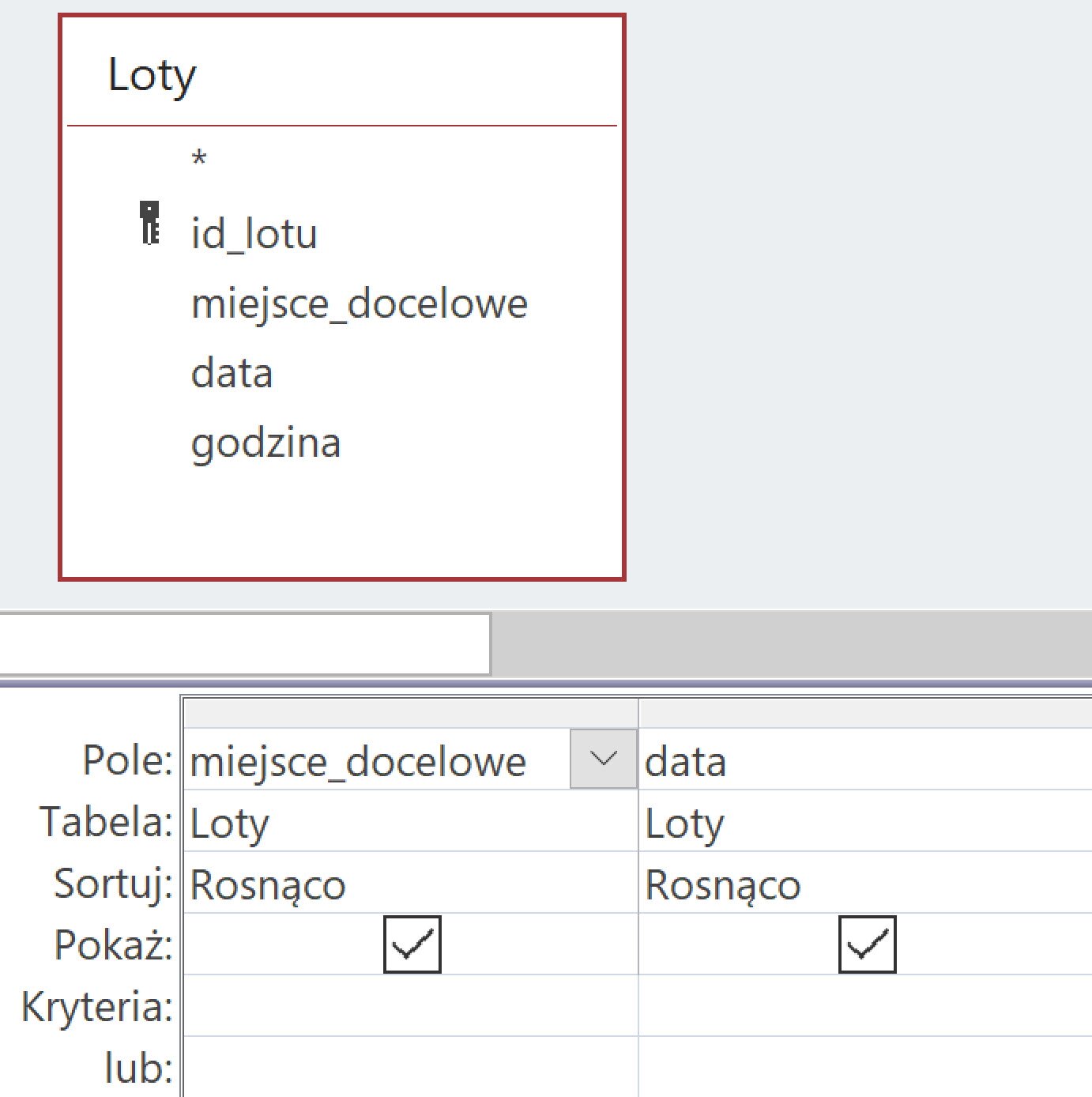This screenshot has height=1097, width=1092.
Task: Click the horizontal divider line under Loty
Action: tap(341, 123)
